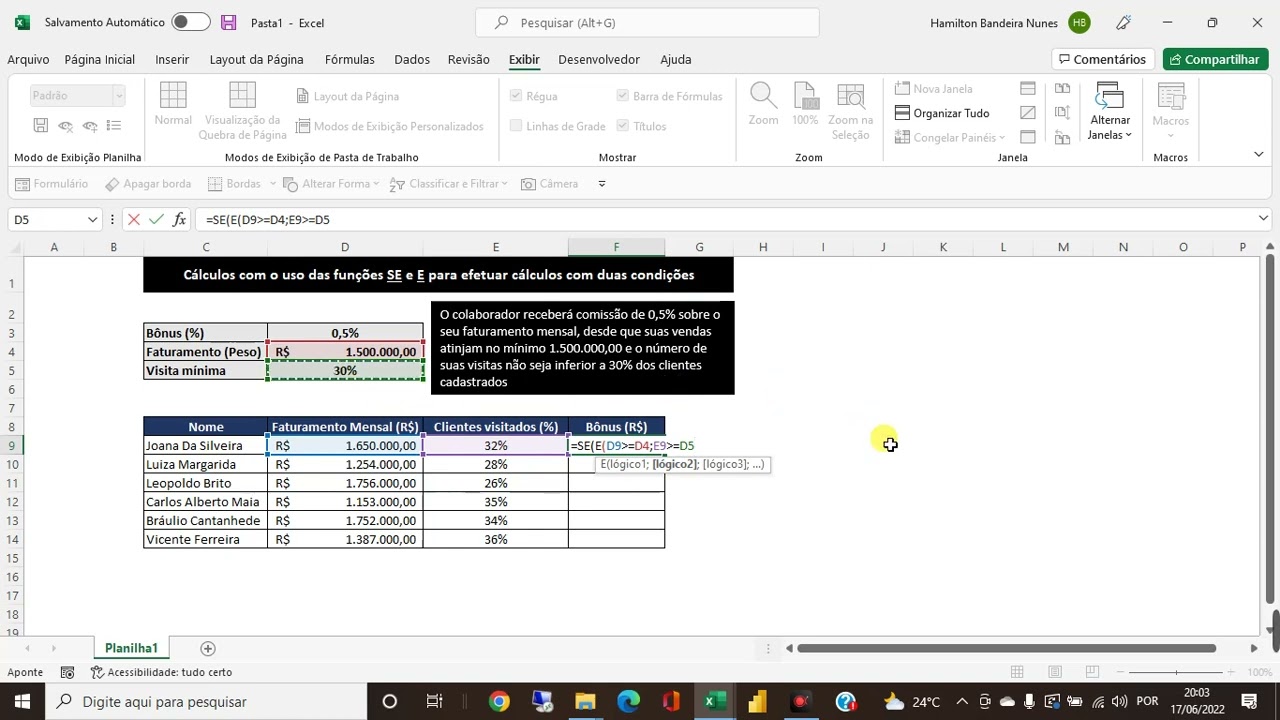Switch to the Desenvolvedor tab
The image size is (1280, 720).
tap(599, 59)
